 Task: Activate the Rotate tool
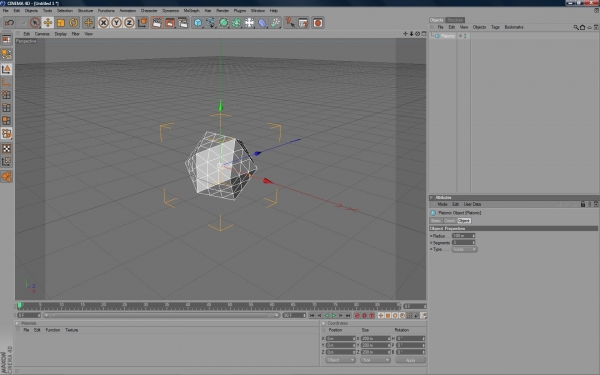click(73, 23)
